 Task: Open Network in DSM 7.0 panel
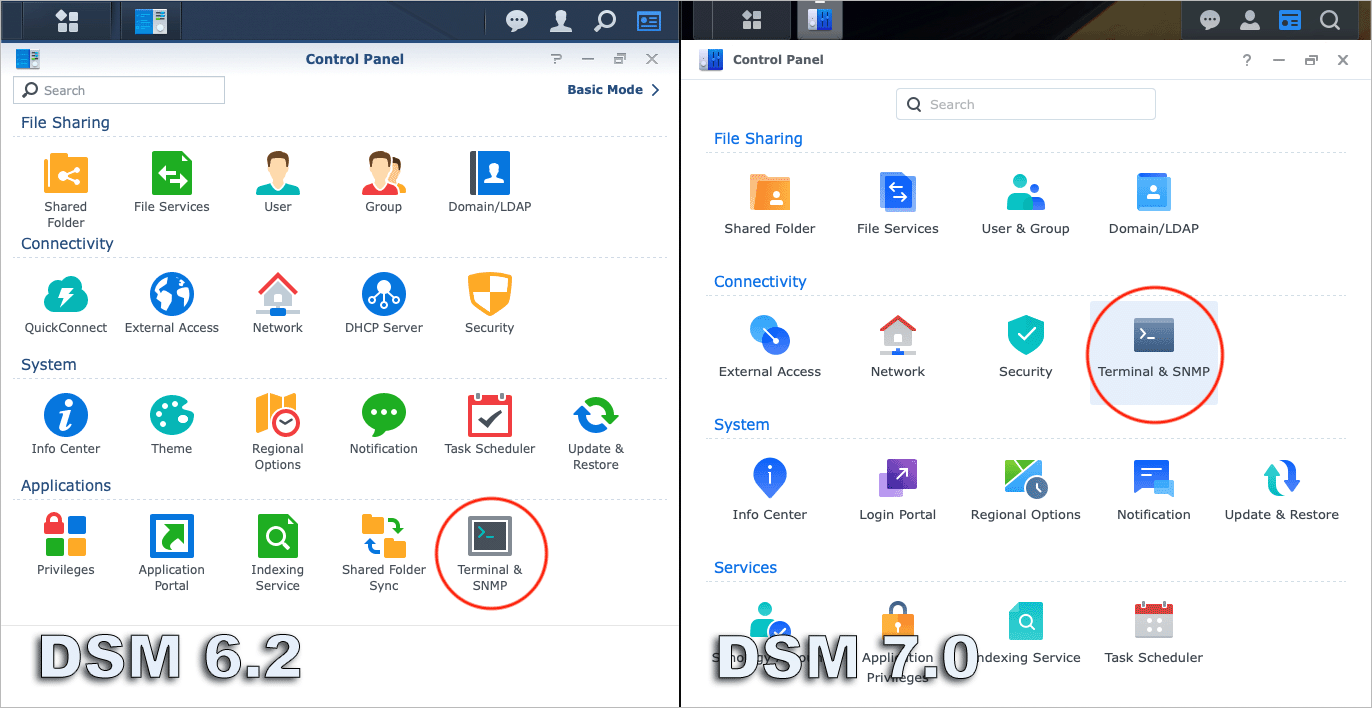pos(898,347)
